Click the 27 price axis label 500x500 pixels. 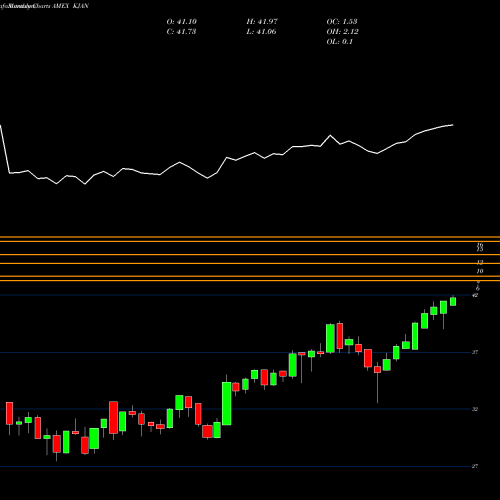coord(475,466)
